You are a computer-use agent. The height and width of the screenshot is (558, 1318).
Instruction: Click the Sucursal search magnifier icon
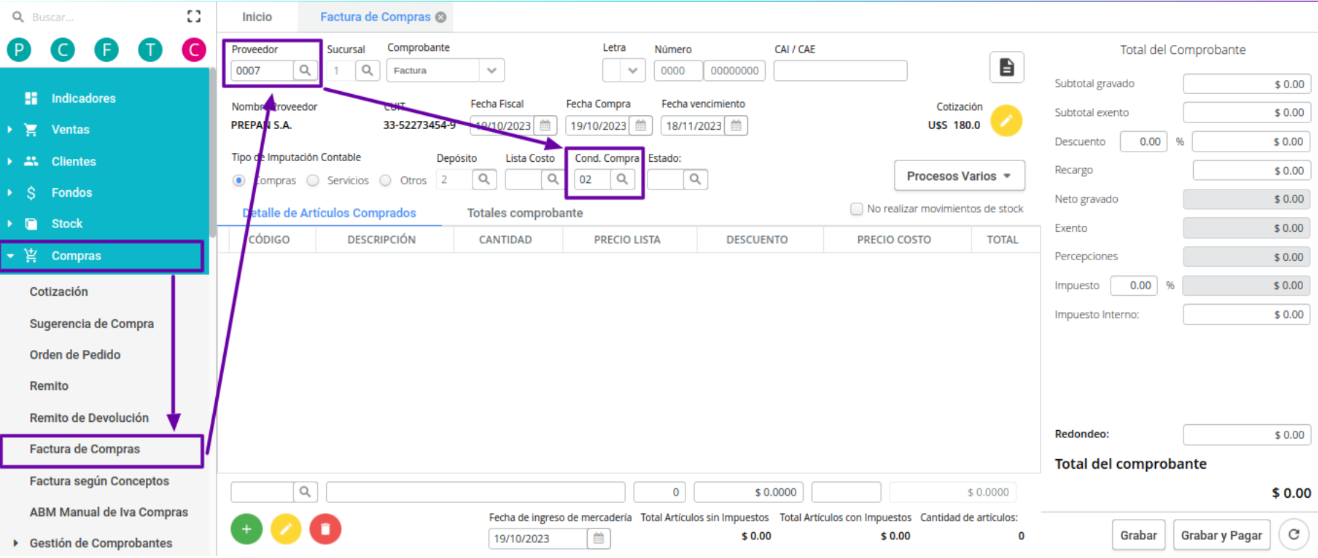pyautogui.click(x=368, y=70)
